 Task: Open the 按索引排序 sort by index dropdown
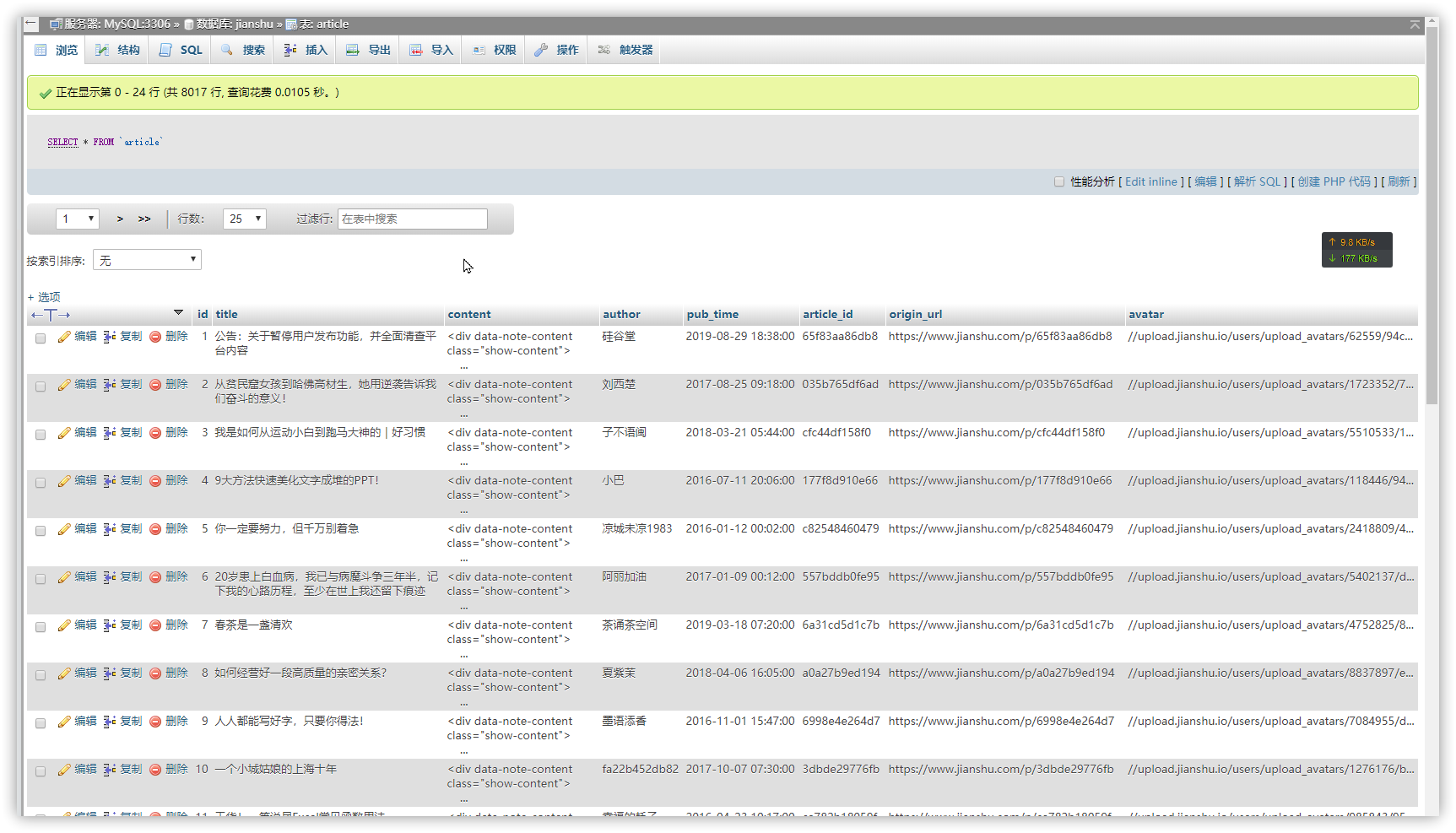click(147, 260)
